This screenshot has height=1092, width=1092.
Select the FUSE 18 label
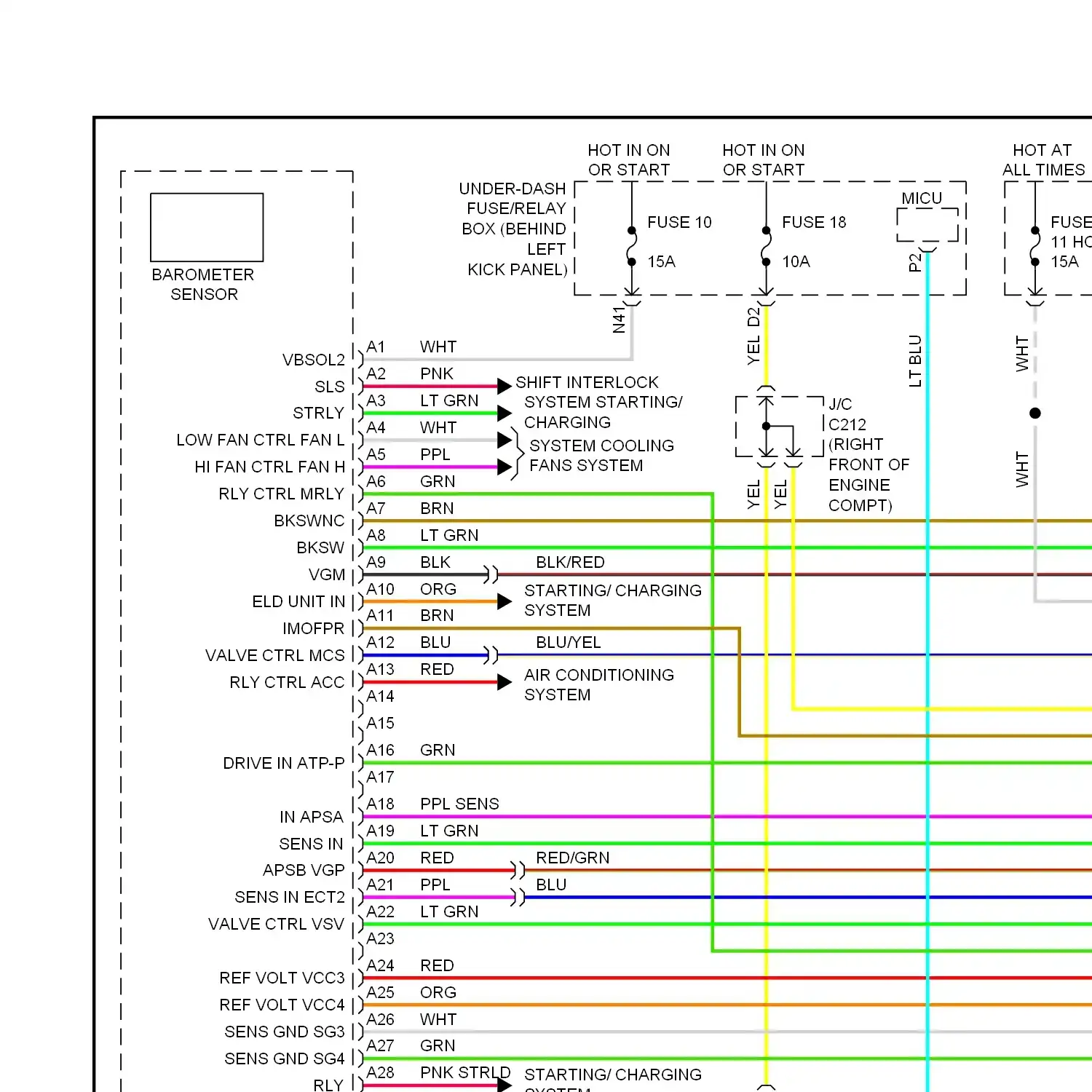tap(814, 222)
